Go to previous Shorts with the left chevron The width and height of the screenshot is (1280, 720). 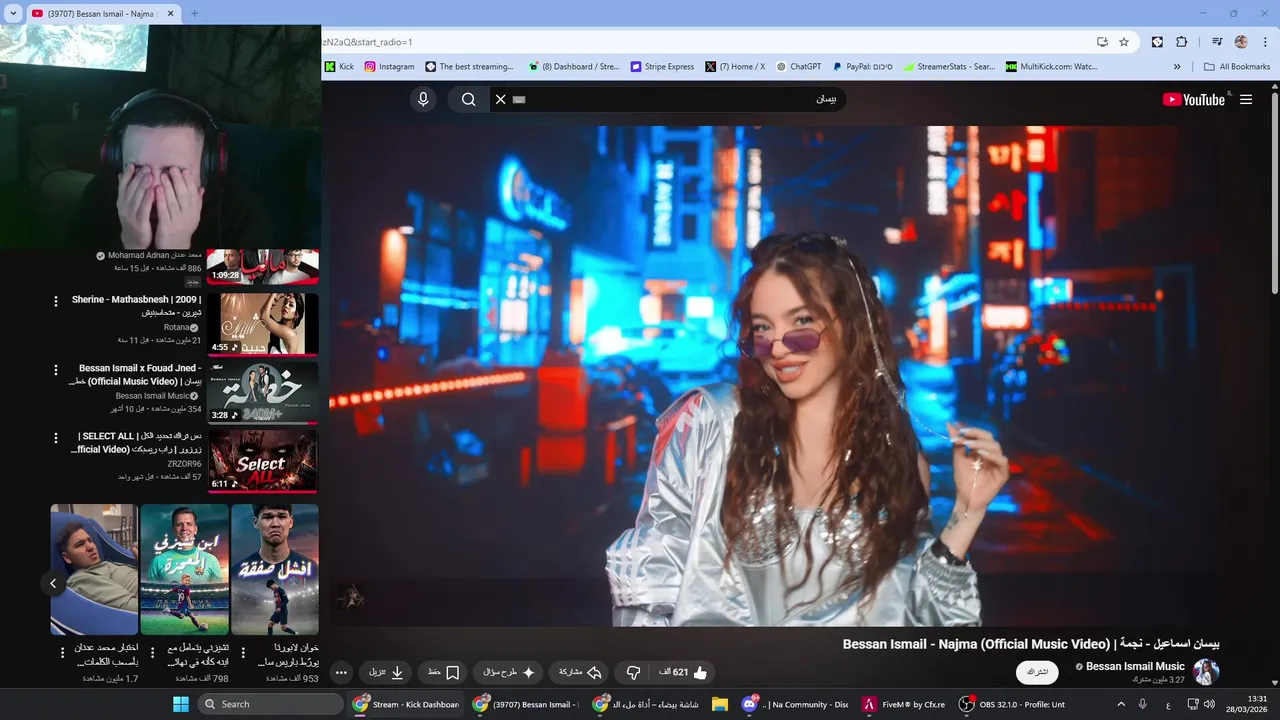point(53,583)
